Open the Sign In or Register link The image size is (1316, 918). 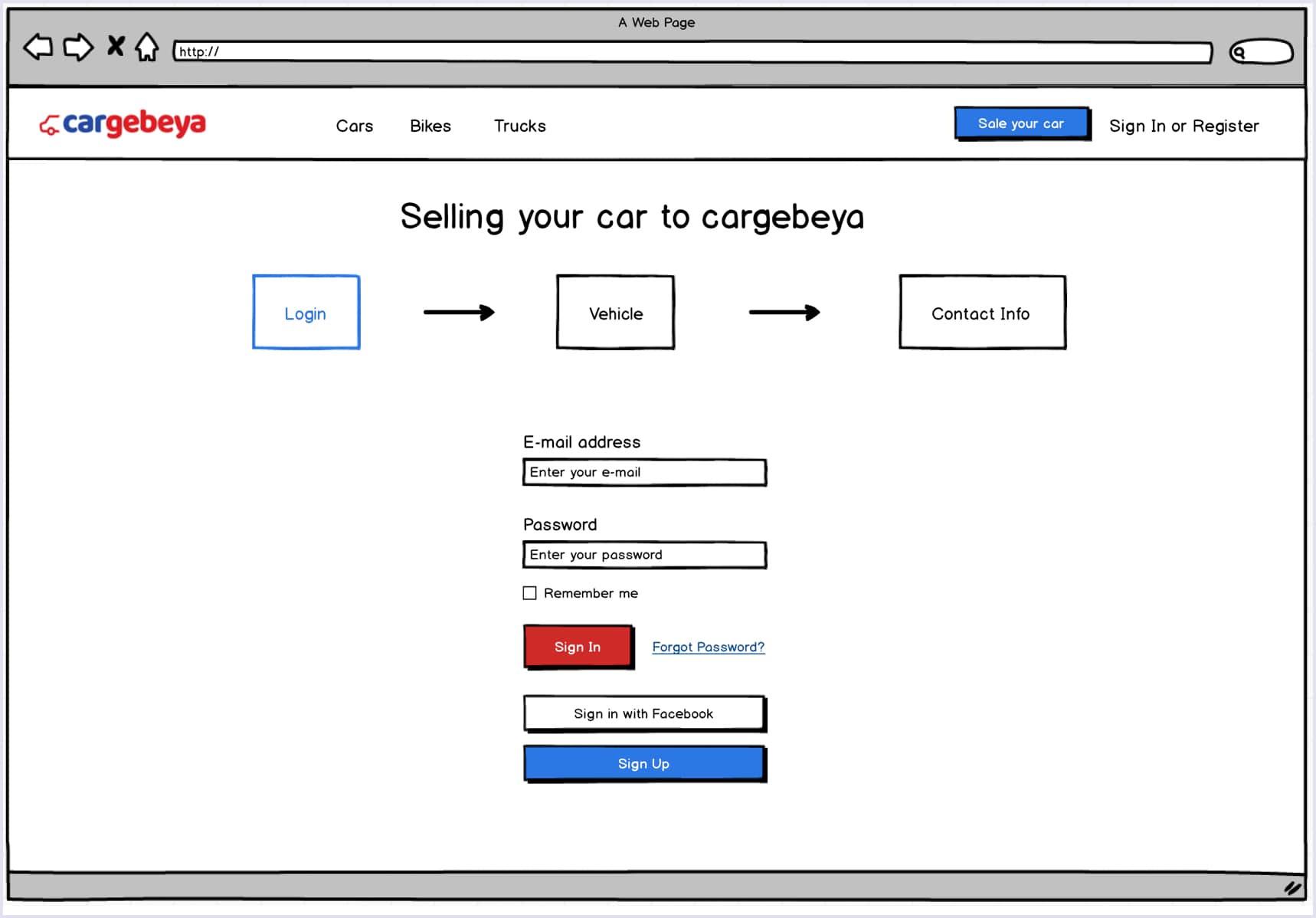click(x=1183, y=126)
